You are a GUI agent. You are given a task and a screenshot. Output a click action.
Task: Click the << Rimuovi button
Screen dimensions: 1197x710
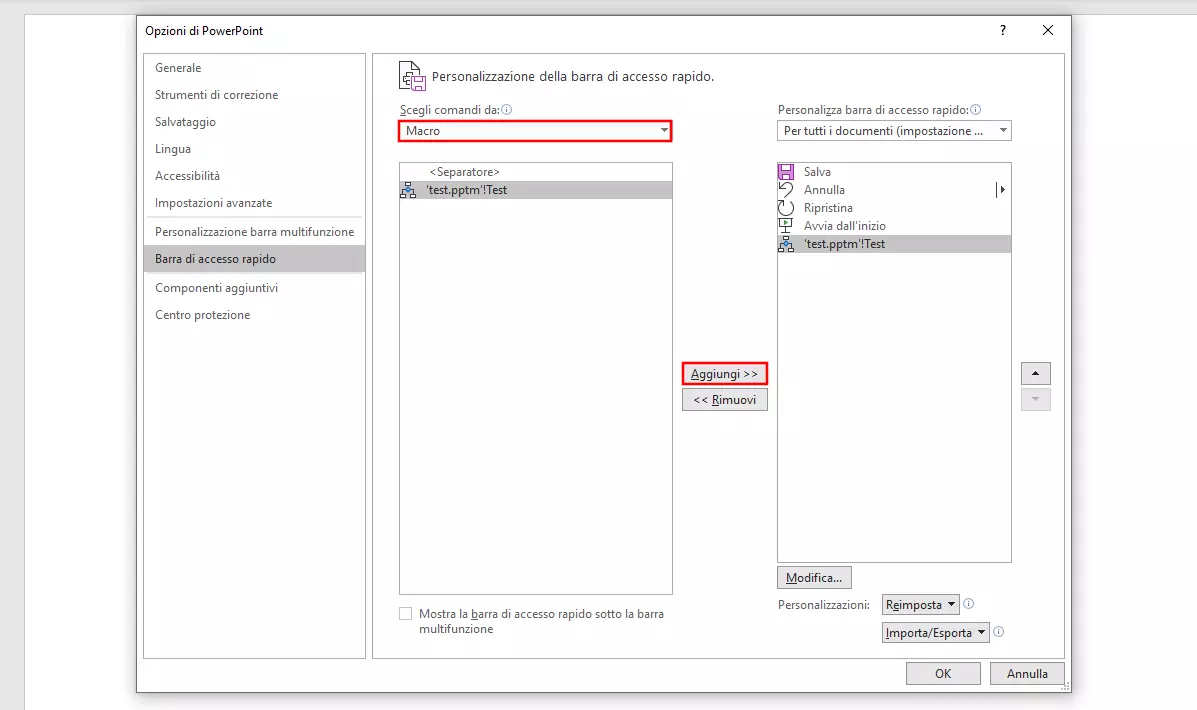(724, 399)
